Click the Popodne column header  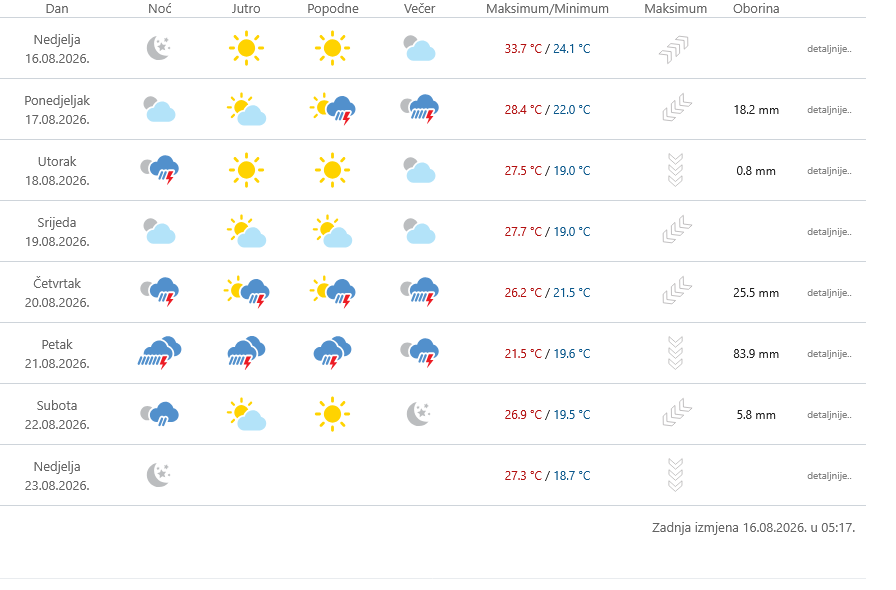point(333,9)
